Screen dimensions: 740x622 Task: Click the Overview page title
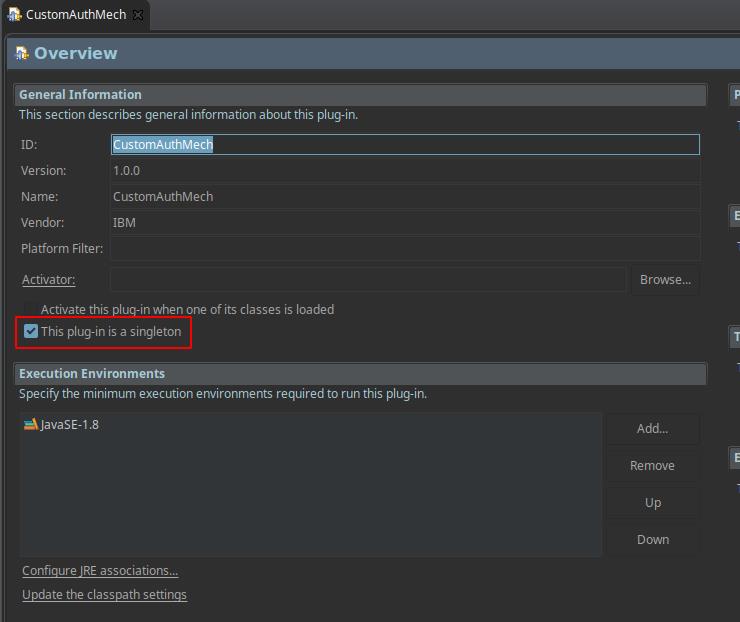(x=76, y=53)
